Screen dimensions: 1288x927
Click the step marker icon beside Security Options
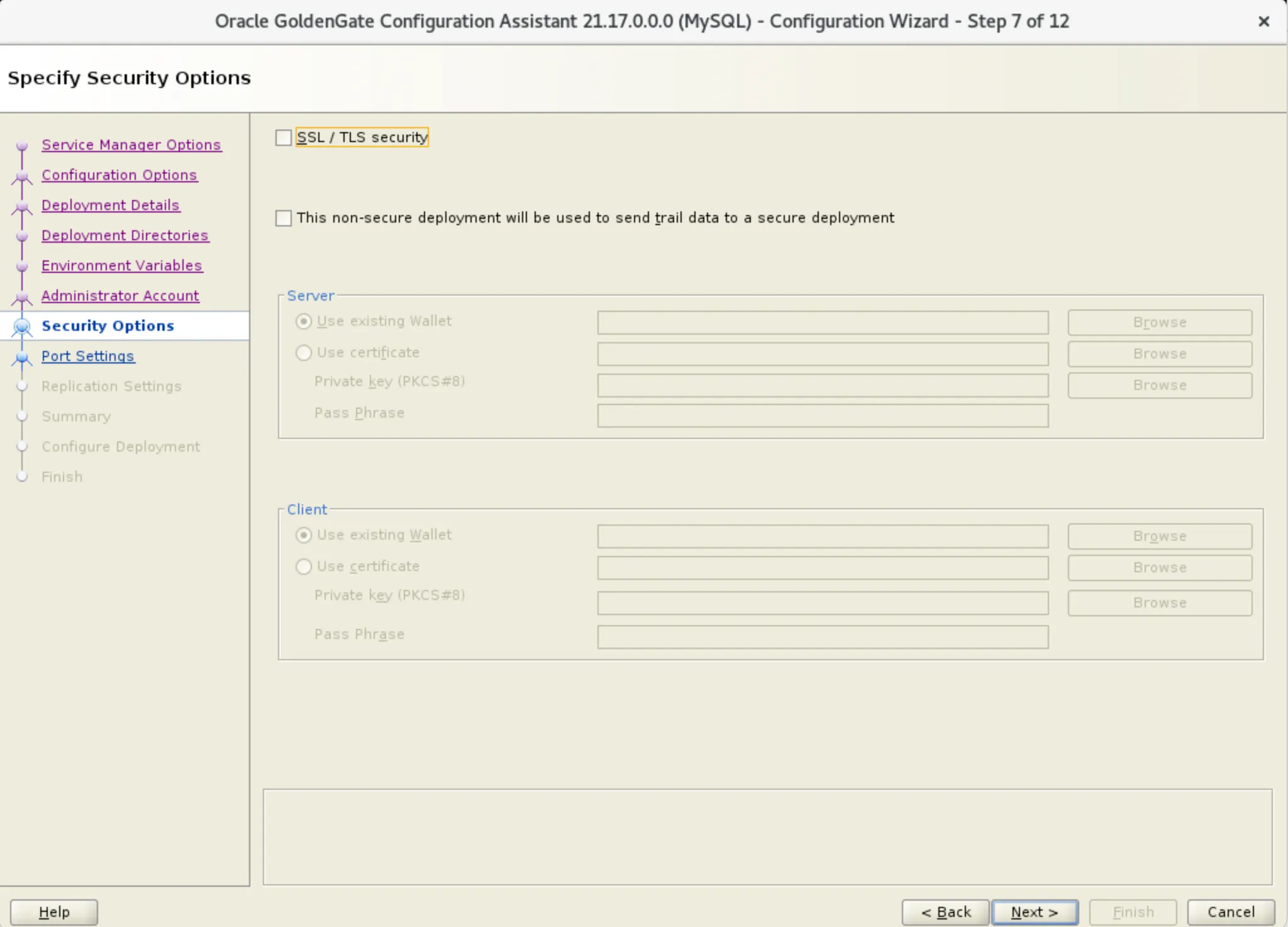[23, 327]
